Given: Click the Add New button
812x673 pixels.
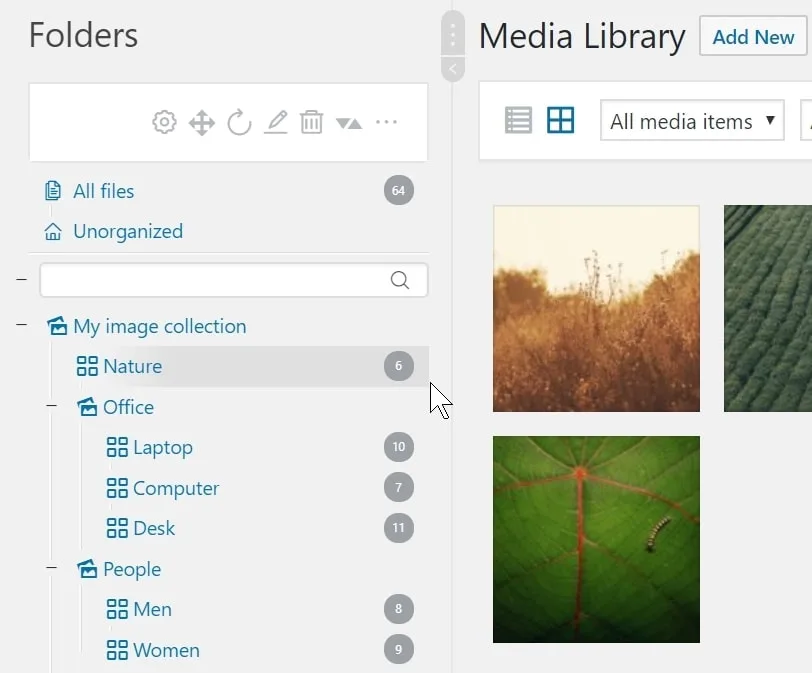Looking at the screenshot, I should pyautogui.click(x=752, y=37).
